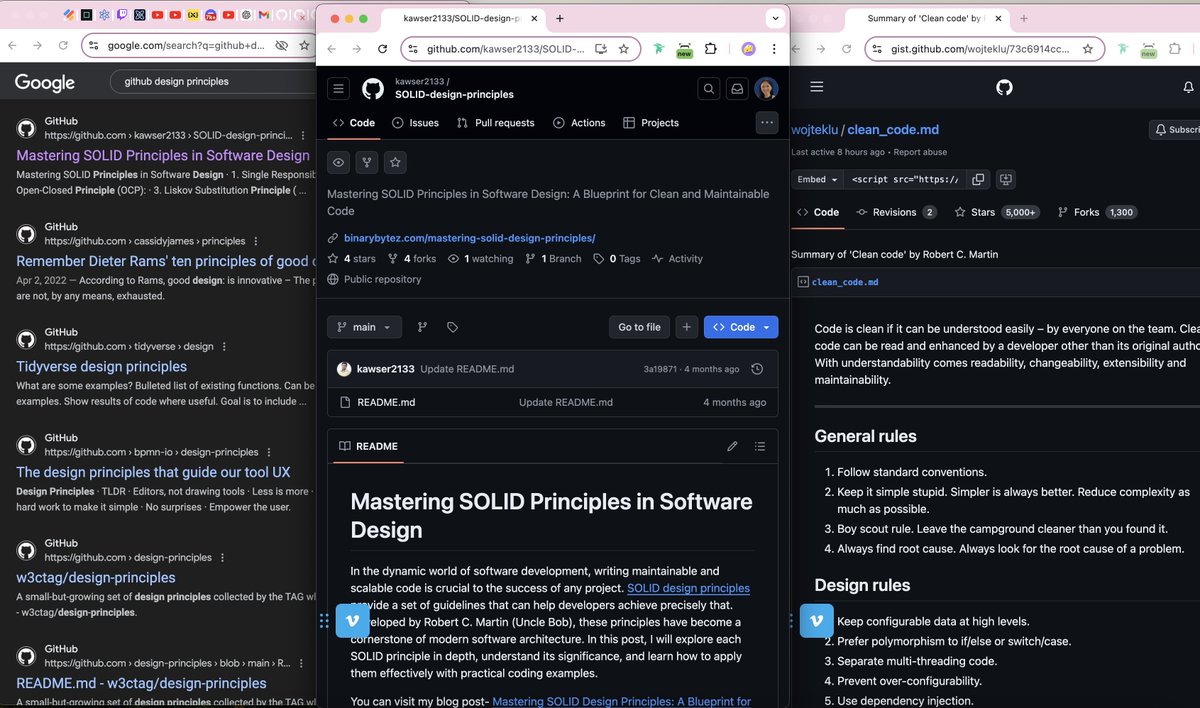
Task: Open notifications inbox in repository header
Action: click(x=737, y=89)
